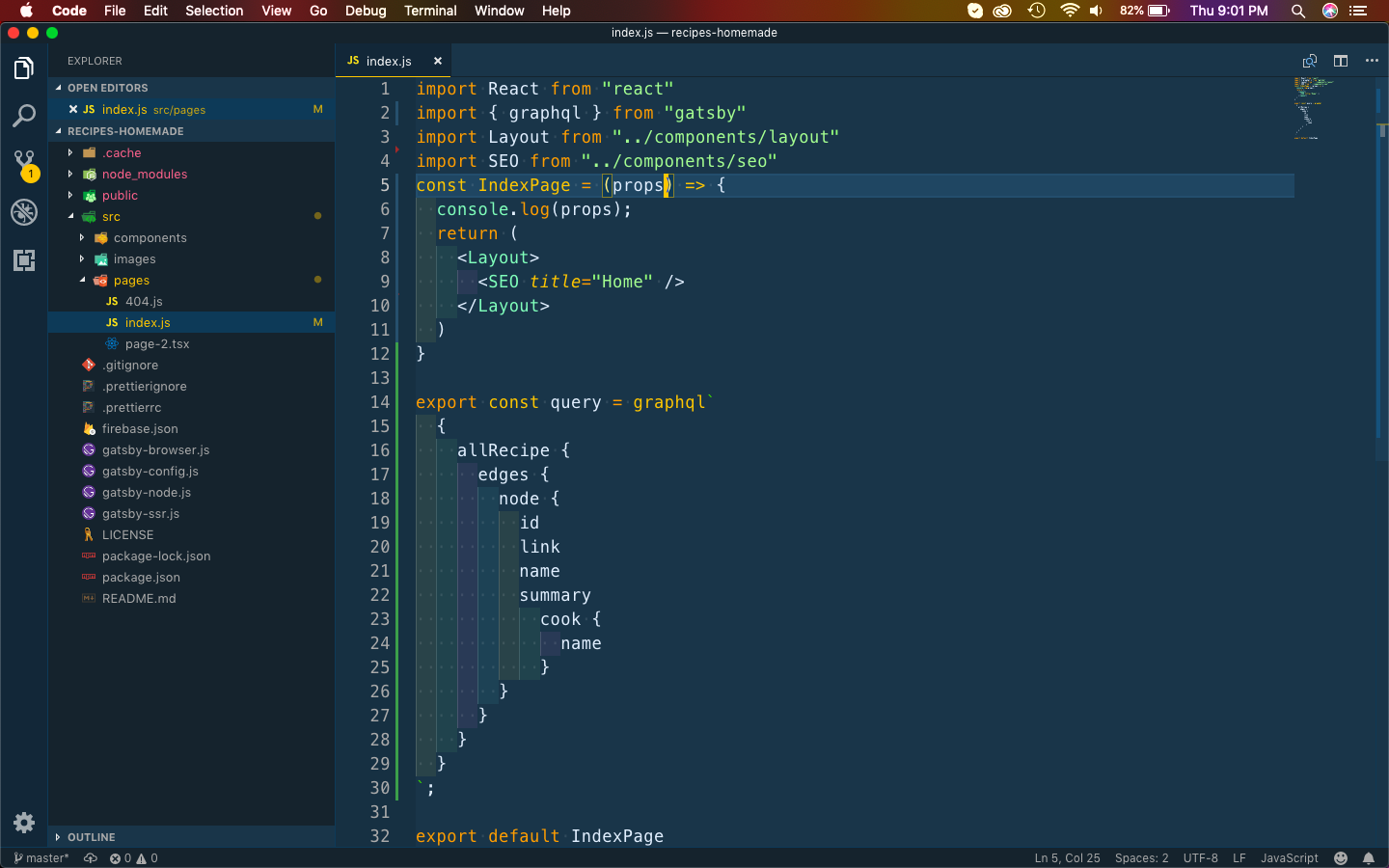Open README.md file
Viewport: 1389px width, 868px height.
[191, 598]
